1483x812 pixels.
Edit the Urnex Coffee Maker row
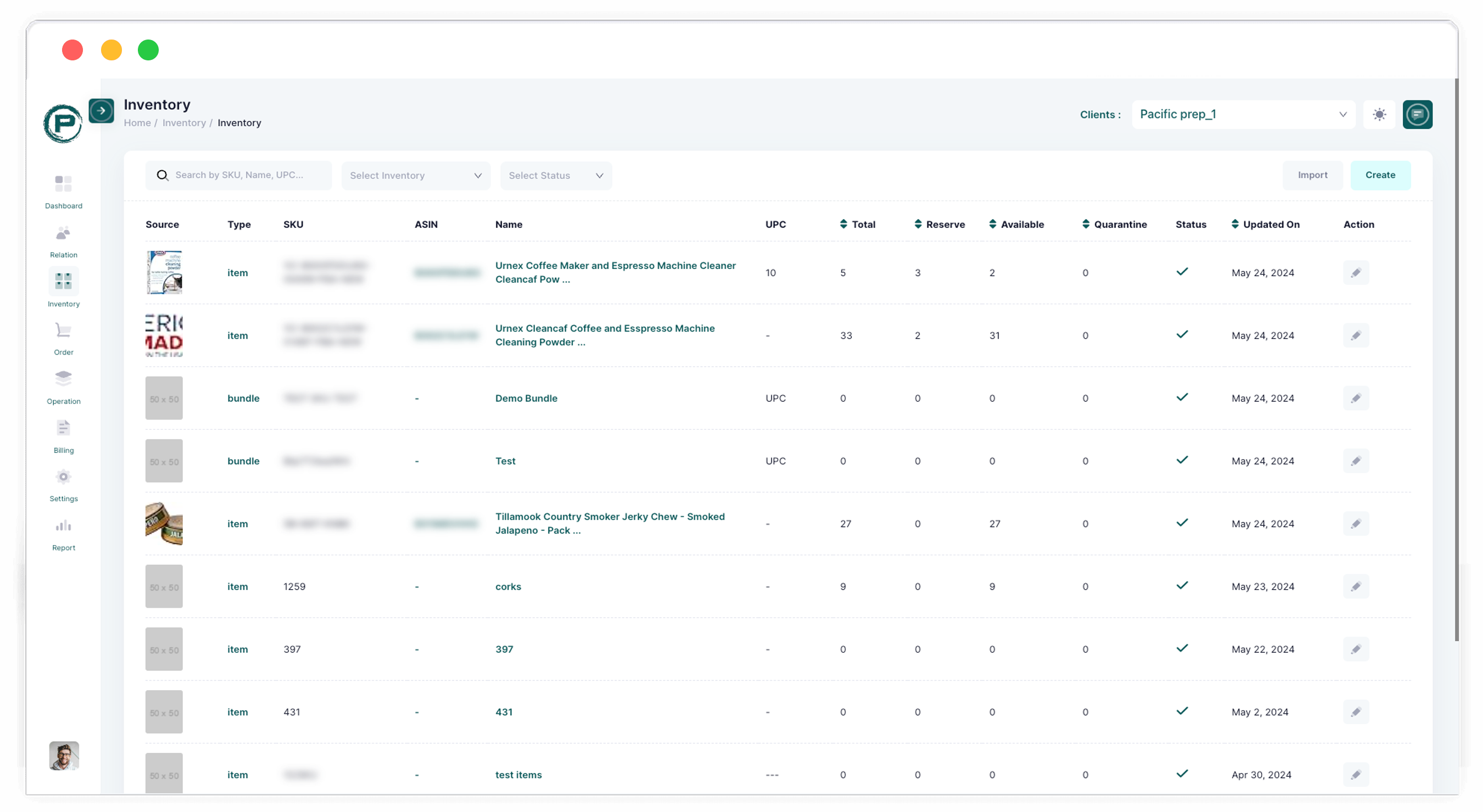1356,273
